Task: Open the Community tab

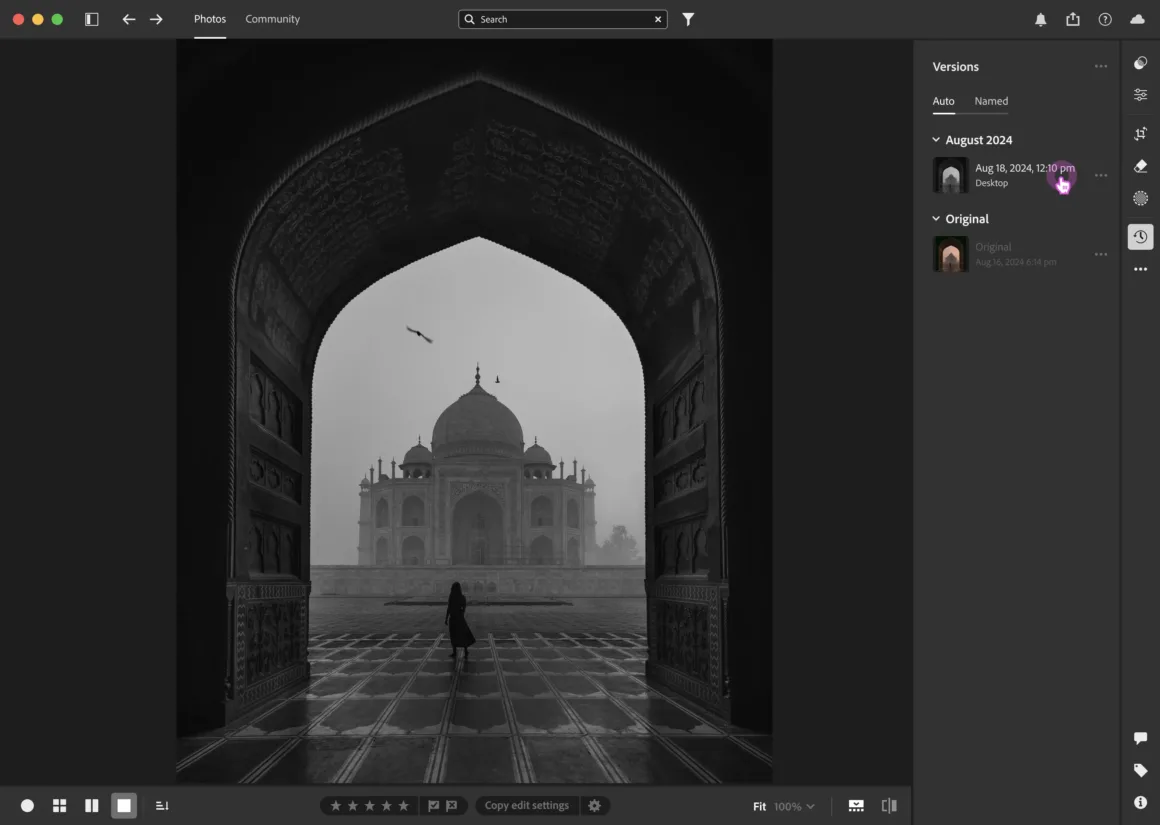Action: 272,19
